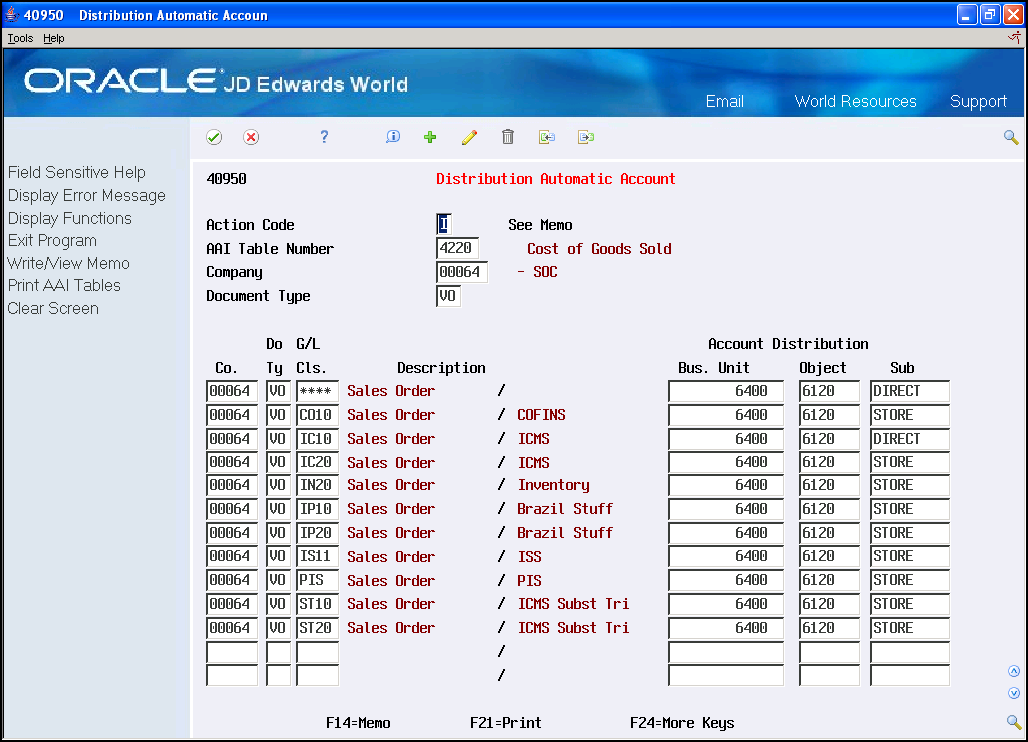
Task: Open the Help menu
Action: coord(54,38)
